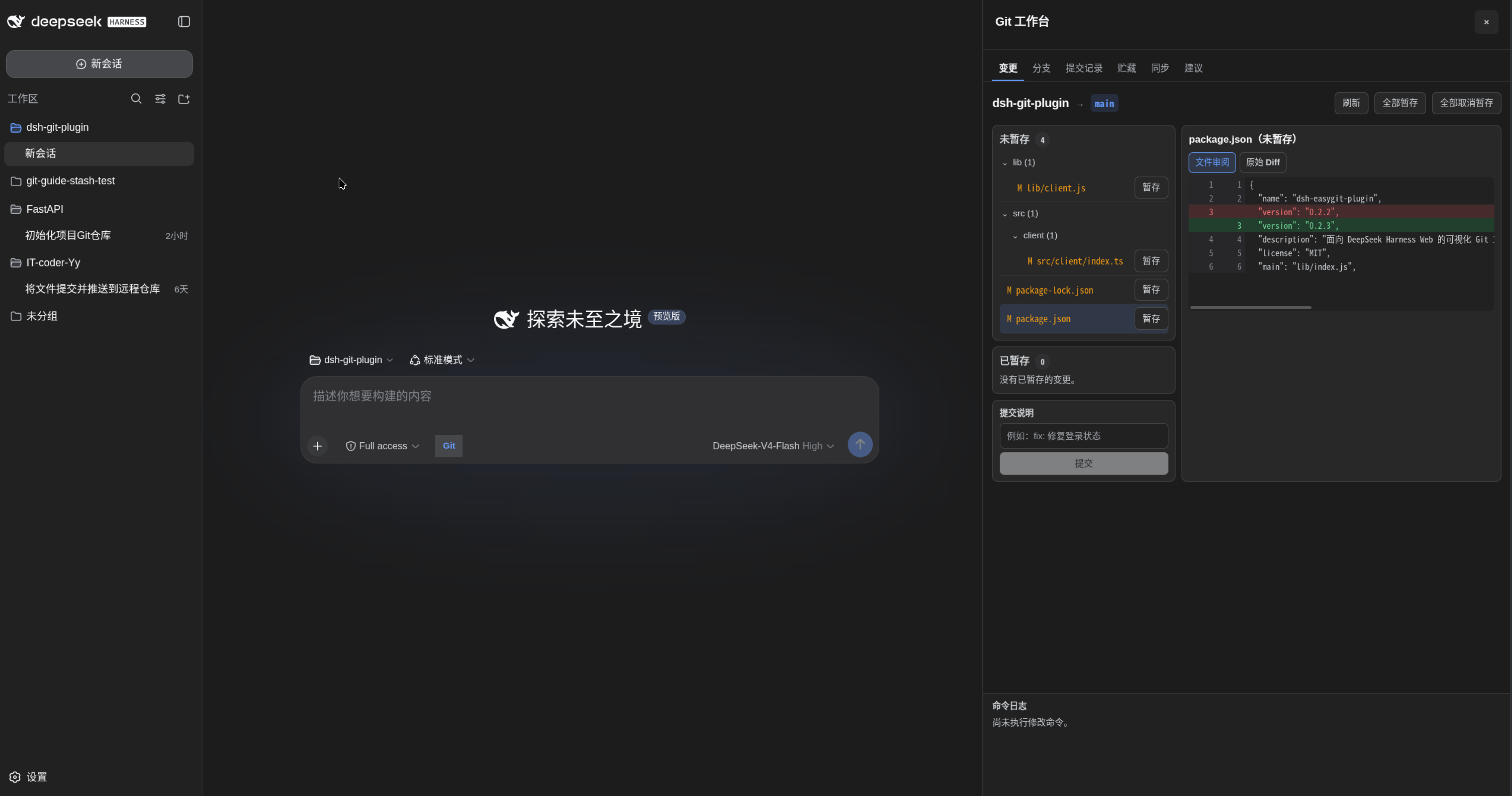Click the removed "version": "0.2.2" diff line
This screenshot has height=796, width=1512.
(x=1341, y=212)
